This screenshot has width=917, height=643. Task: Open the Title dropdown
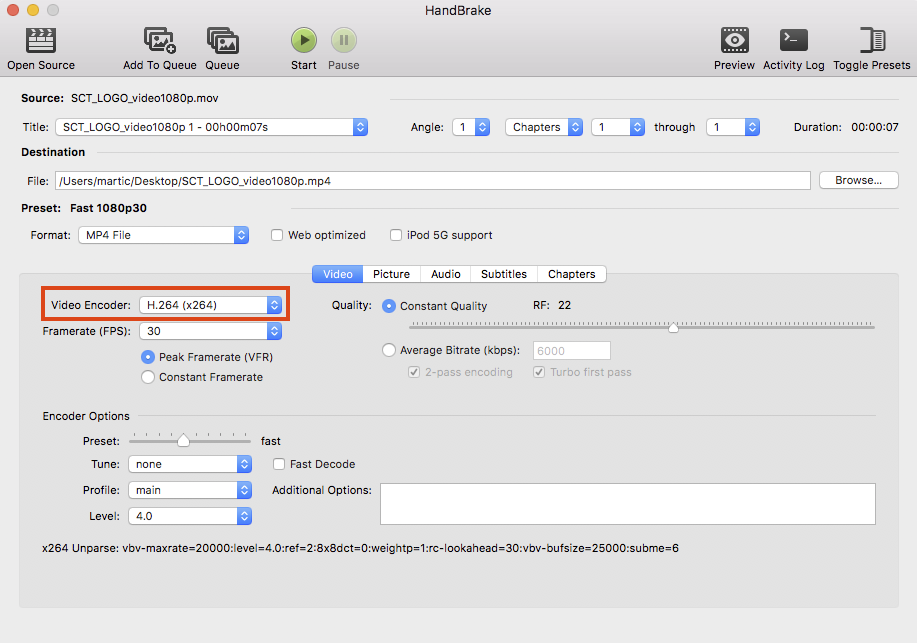(x=211, y=127)
